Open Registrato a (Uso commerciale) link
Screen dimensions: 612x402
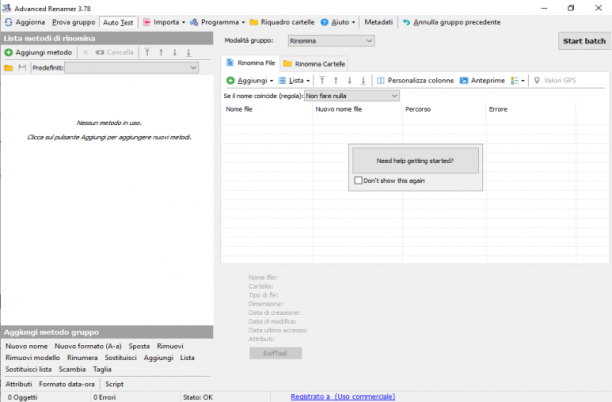pyautogui.click(x=343, y=397)
